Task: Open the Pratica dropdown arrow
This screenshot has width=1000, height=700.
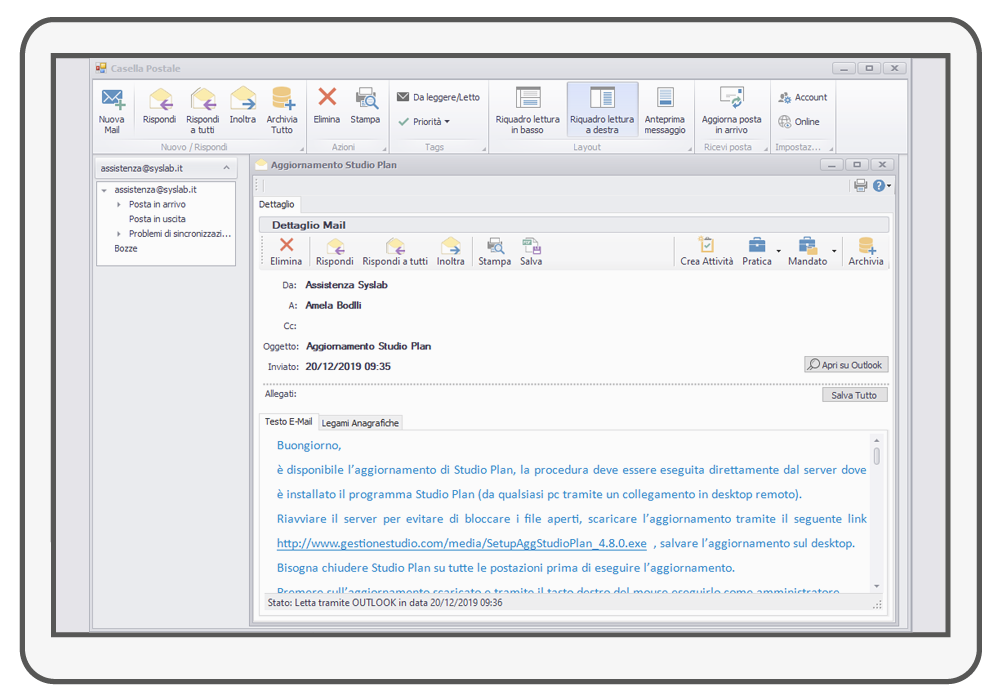Action: [x=778, y=251]
